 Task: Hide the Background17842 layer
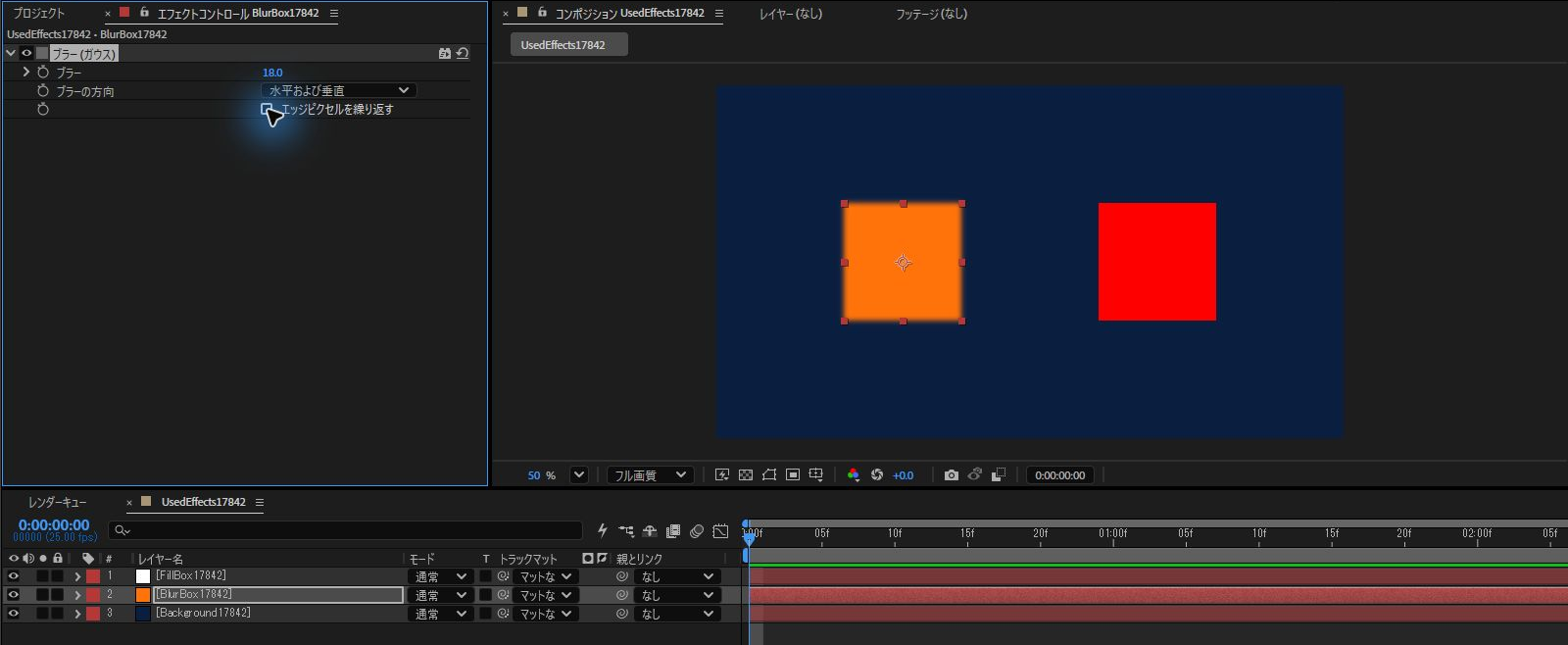(x=13, y=614)
